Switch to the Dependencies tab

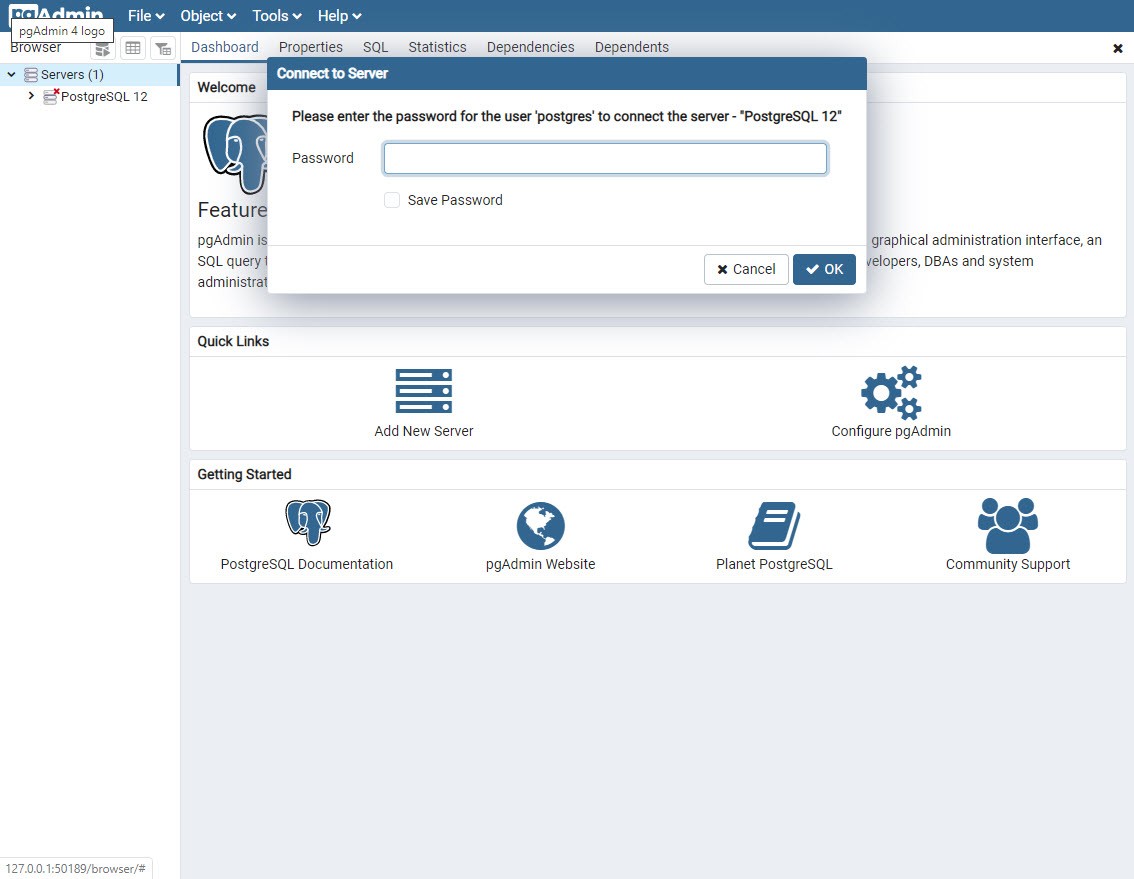[x=531, y=47]
